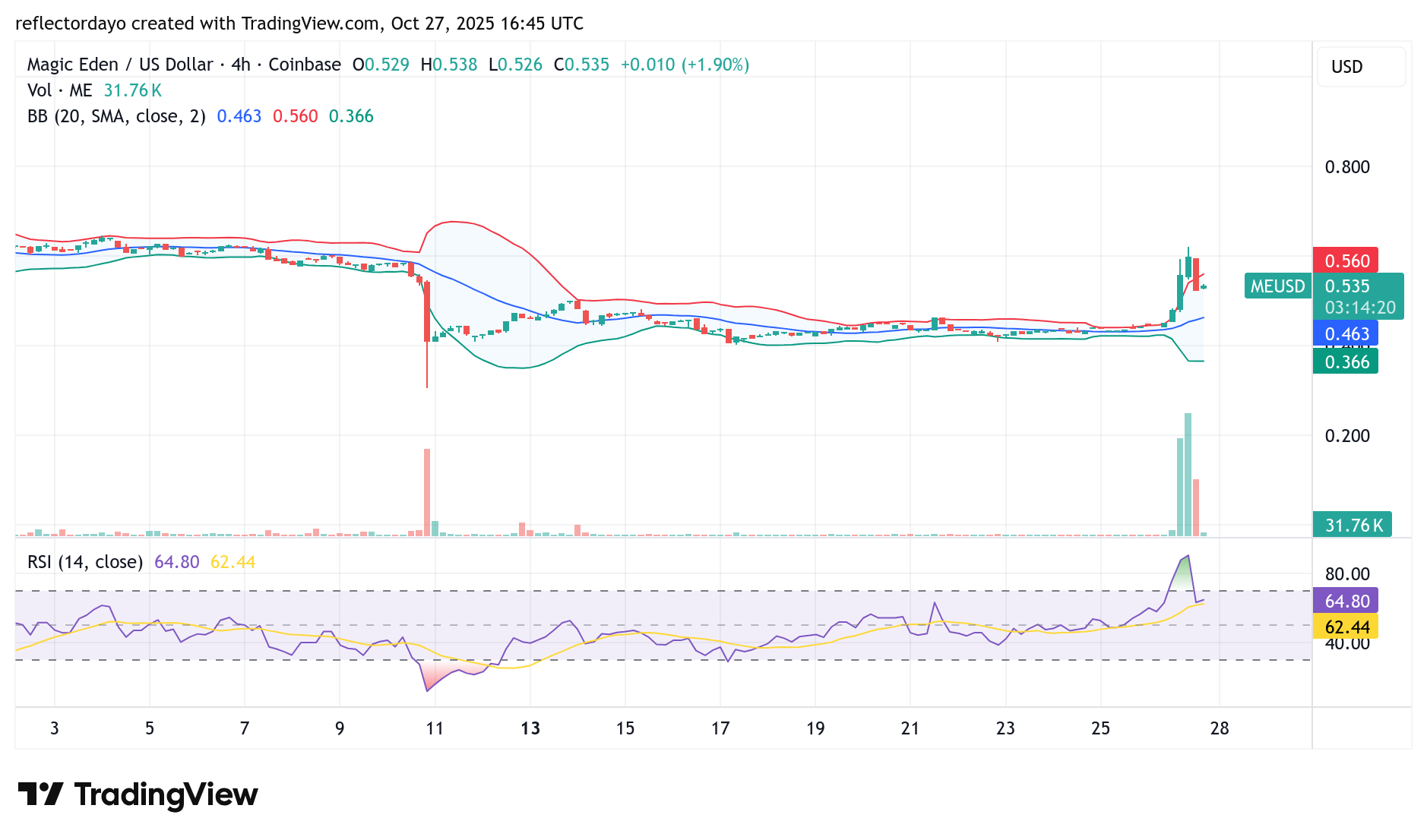This screenshot has width=1427, height=840.
Task: Select the RSI (14, close) legend
Action: 85,562
